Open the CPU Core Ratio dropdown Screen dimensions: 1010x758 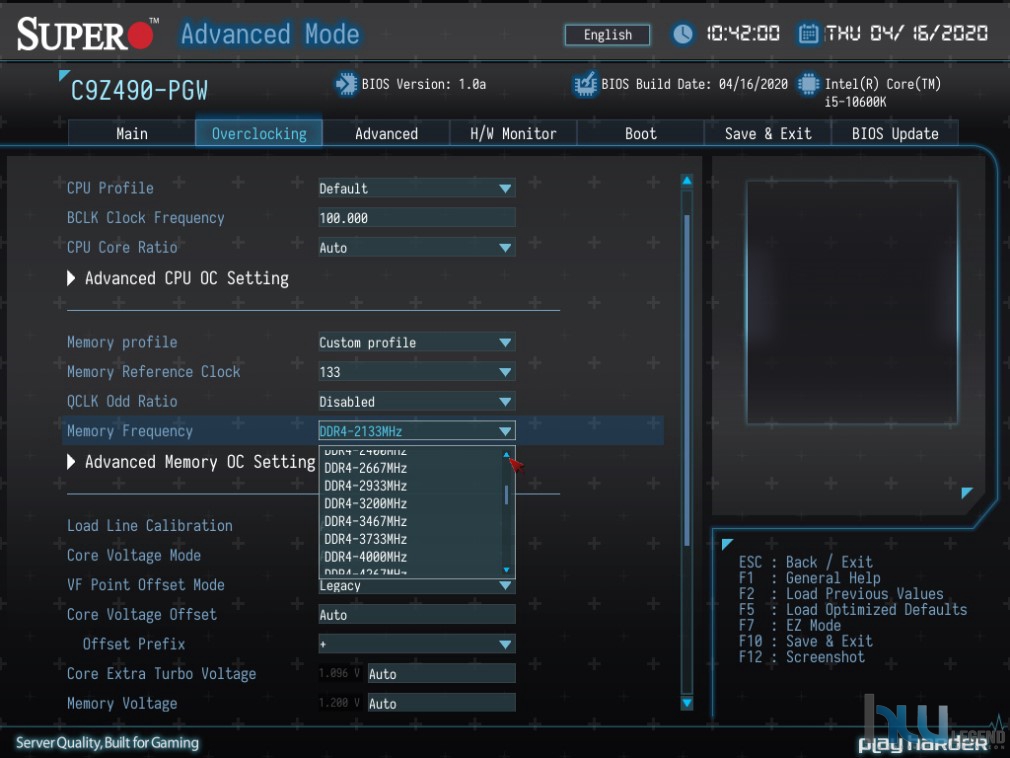pyautogui.click(x=417, y=247)
